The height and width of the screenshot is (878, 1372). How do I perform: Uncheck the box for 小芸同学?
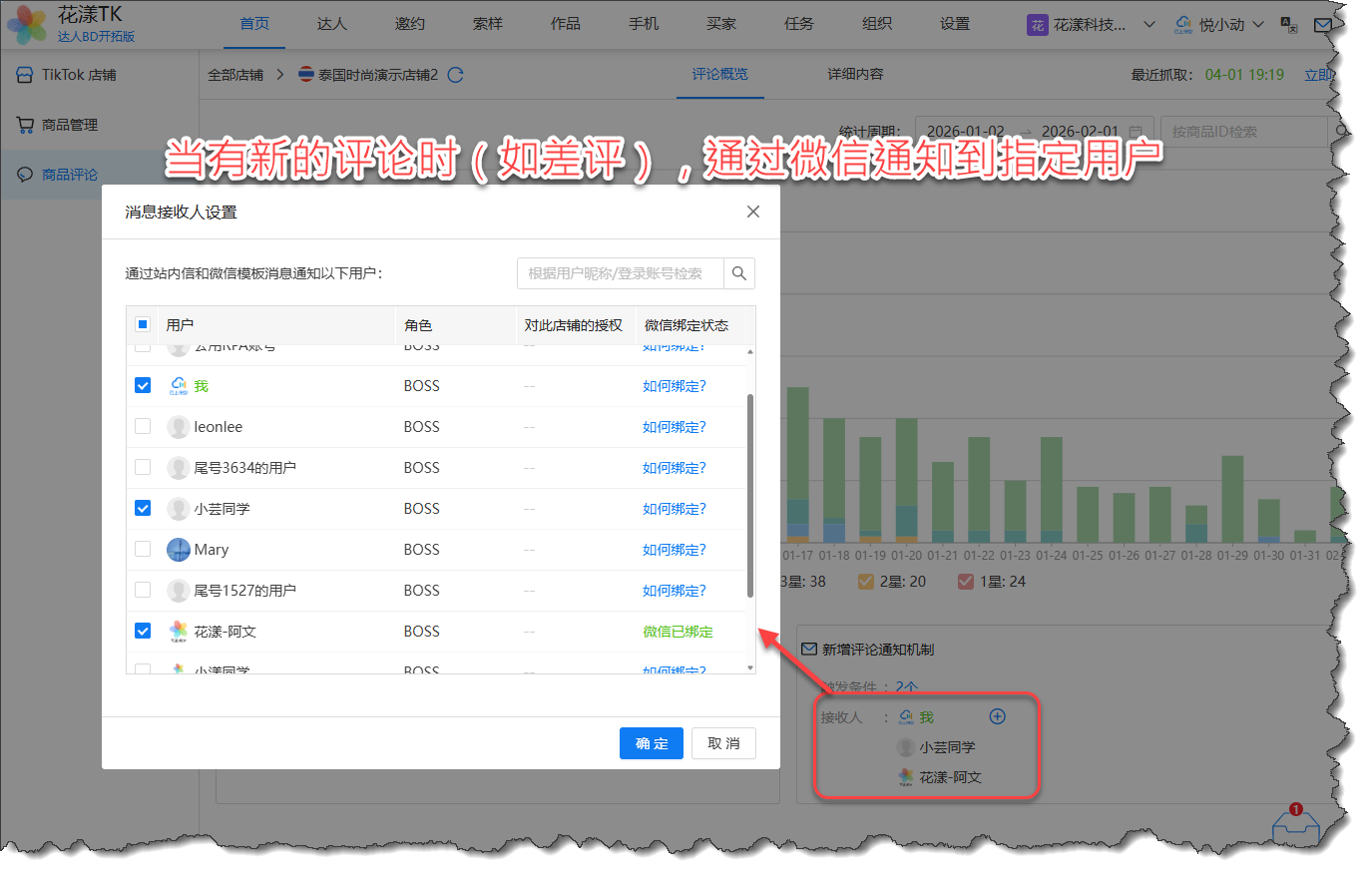(x=143, y=508)
